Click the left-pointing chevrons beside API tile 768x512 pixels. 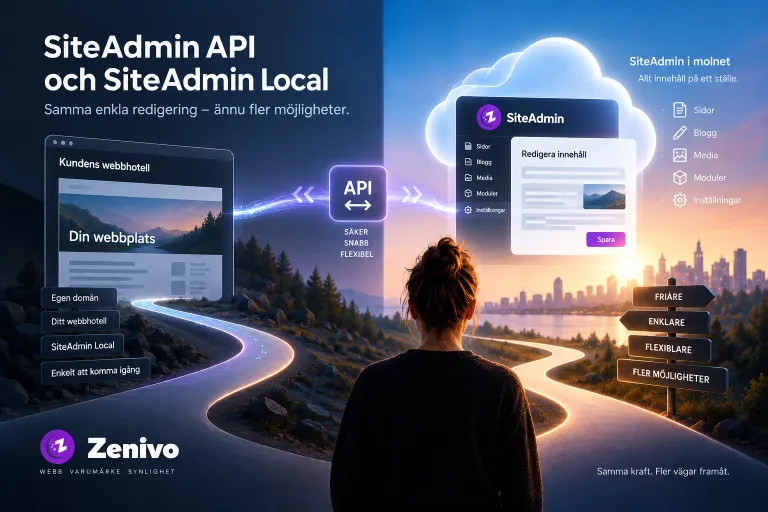[304, 195]
